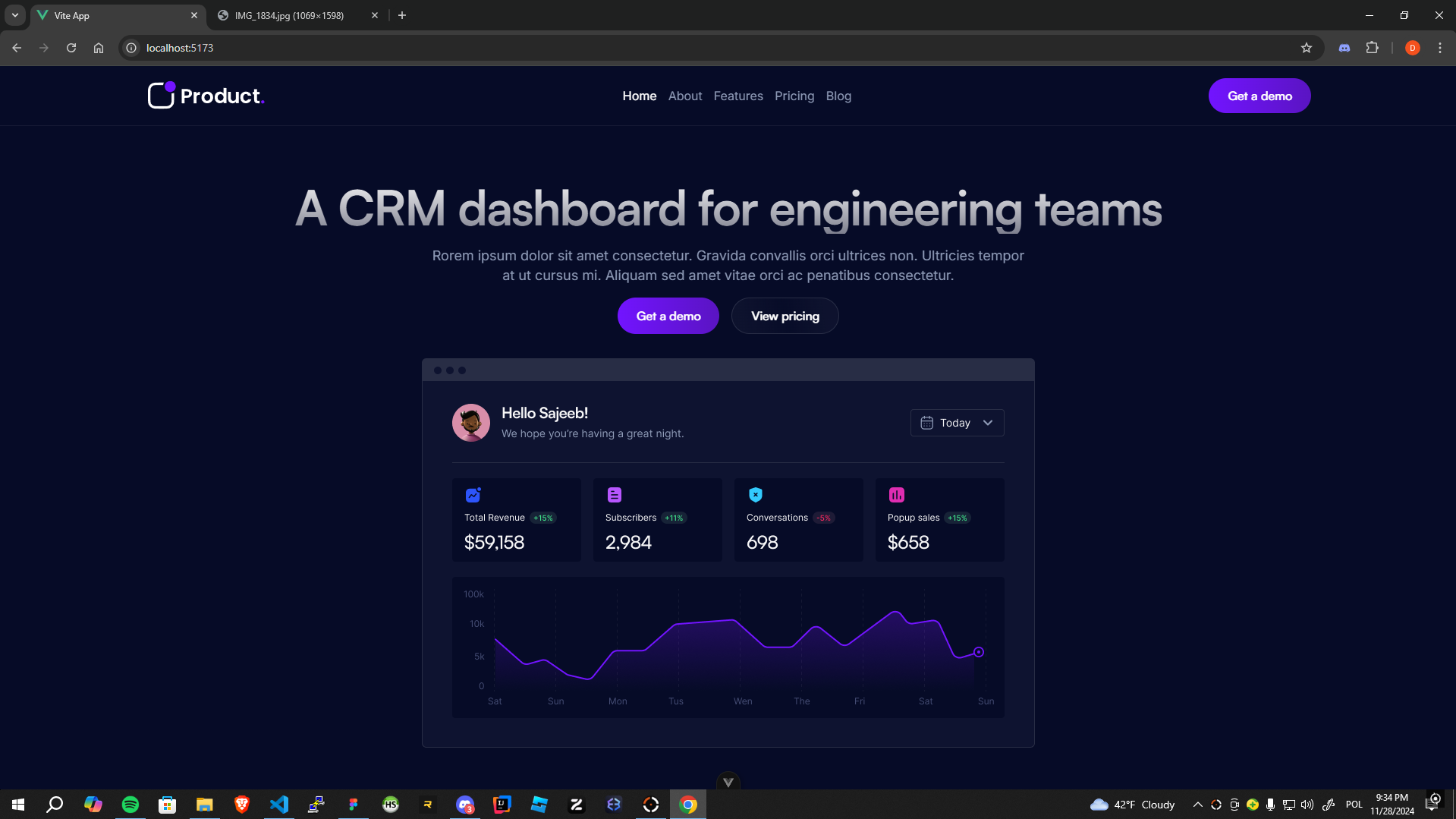Click the header Get a demo button
Image resolution: width=1456 pixels, height=819 pixels.
pyautogui.click(x=1259, y=96)
